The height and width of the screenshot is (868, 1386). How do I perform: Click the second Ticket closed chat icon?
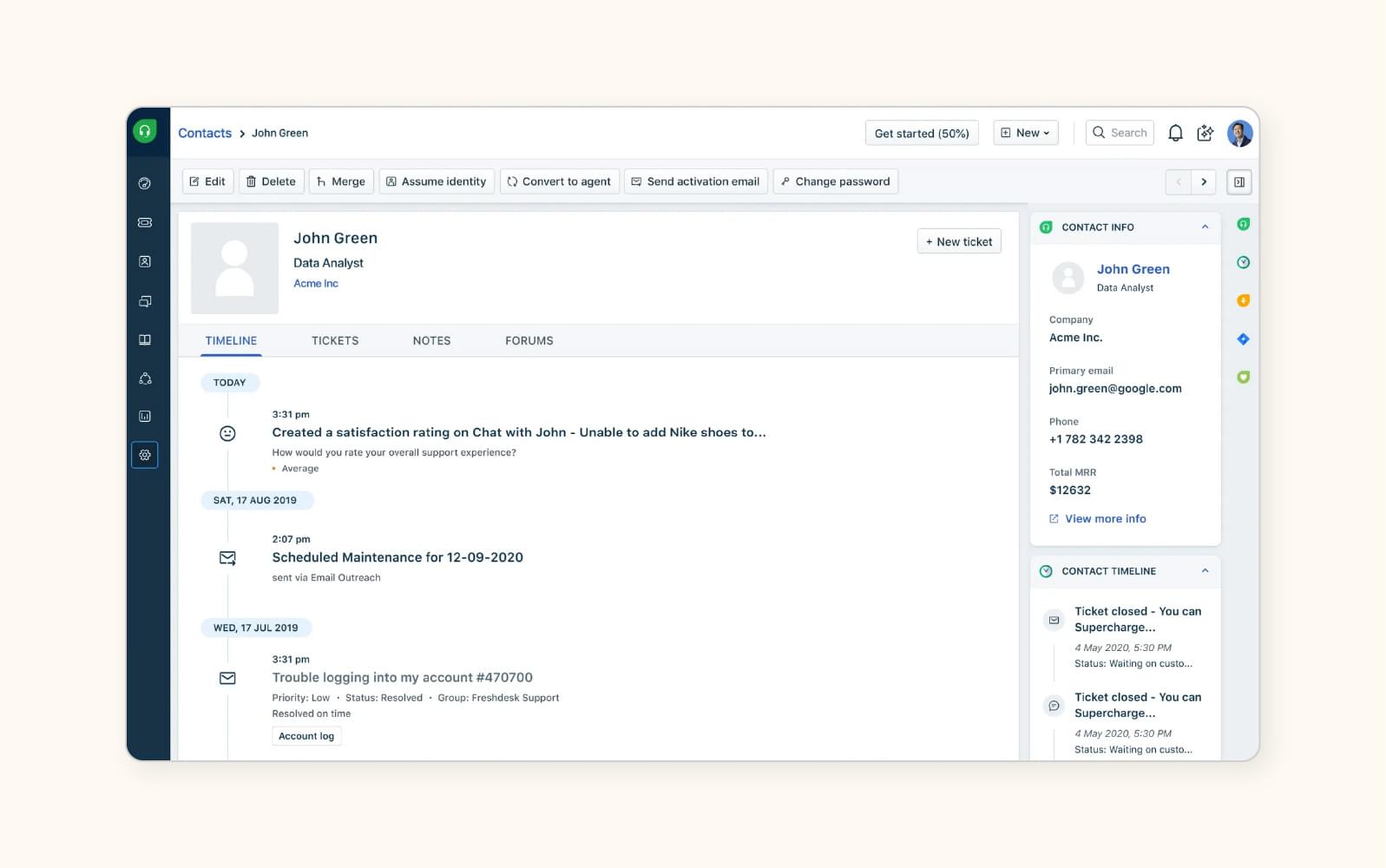click(1054, 706)
